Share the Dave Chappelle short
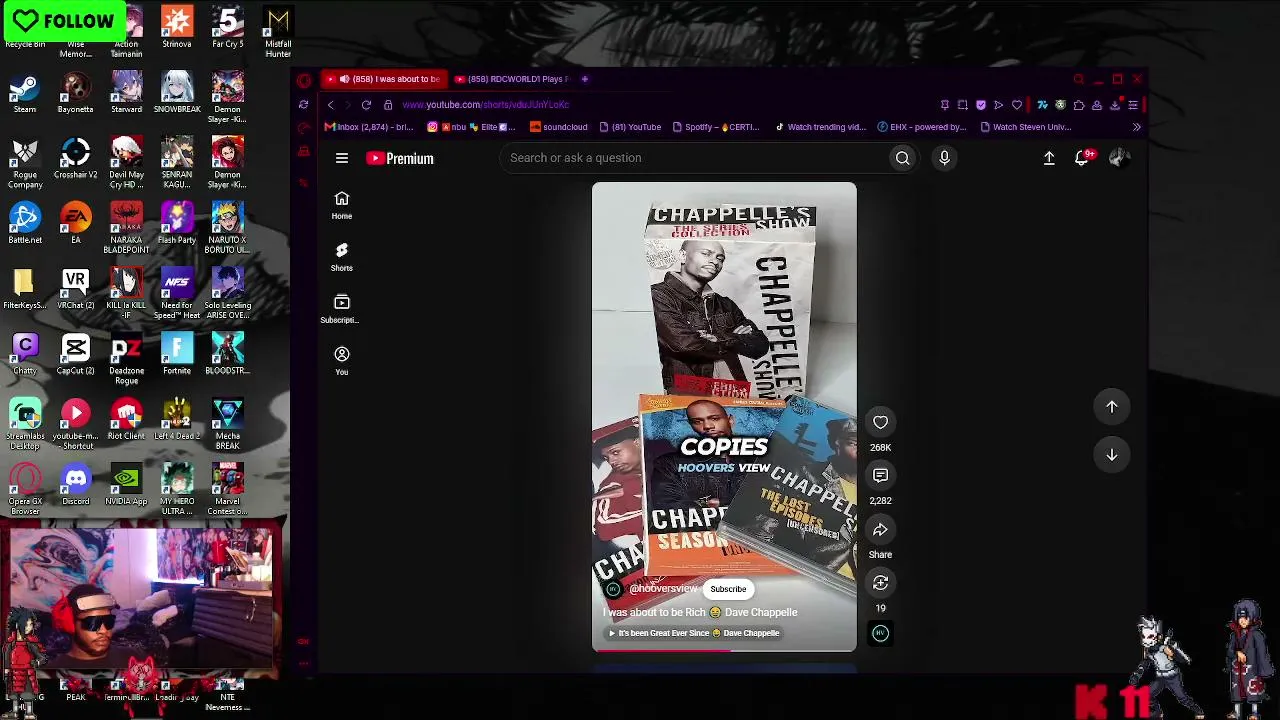1280x720 pixels. click(x=880, y=530)
